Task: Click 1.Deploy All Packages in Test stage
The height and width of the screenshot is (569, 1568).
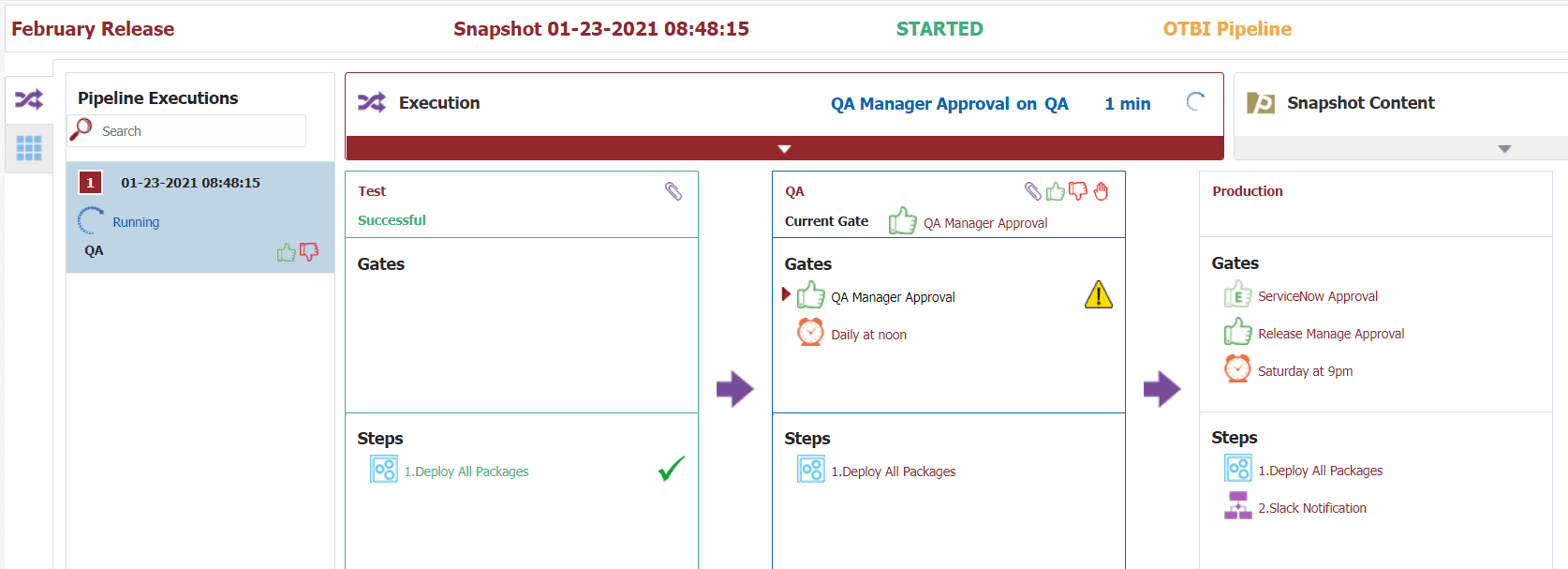Action: (466, 472)
